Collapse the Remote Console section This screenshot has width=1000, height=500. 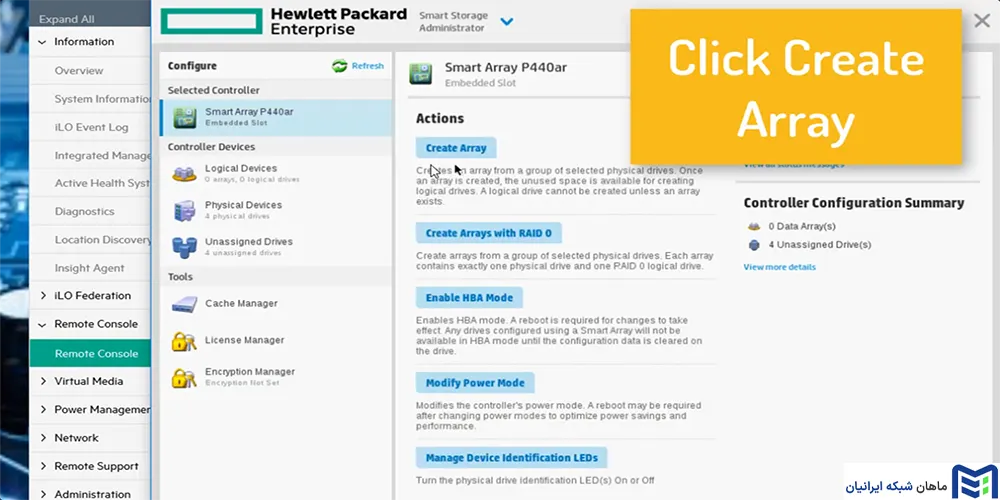(42, 325)
